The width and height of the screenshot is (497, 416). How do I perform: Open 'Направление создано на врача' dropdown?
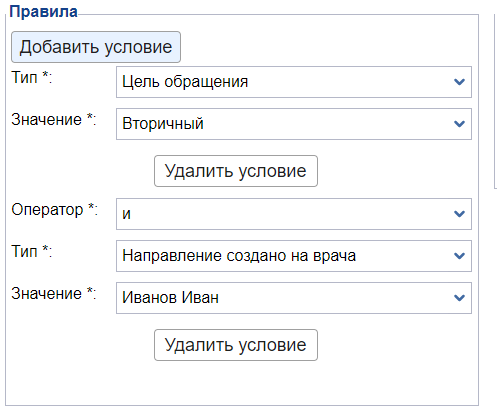coord(294,256)
